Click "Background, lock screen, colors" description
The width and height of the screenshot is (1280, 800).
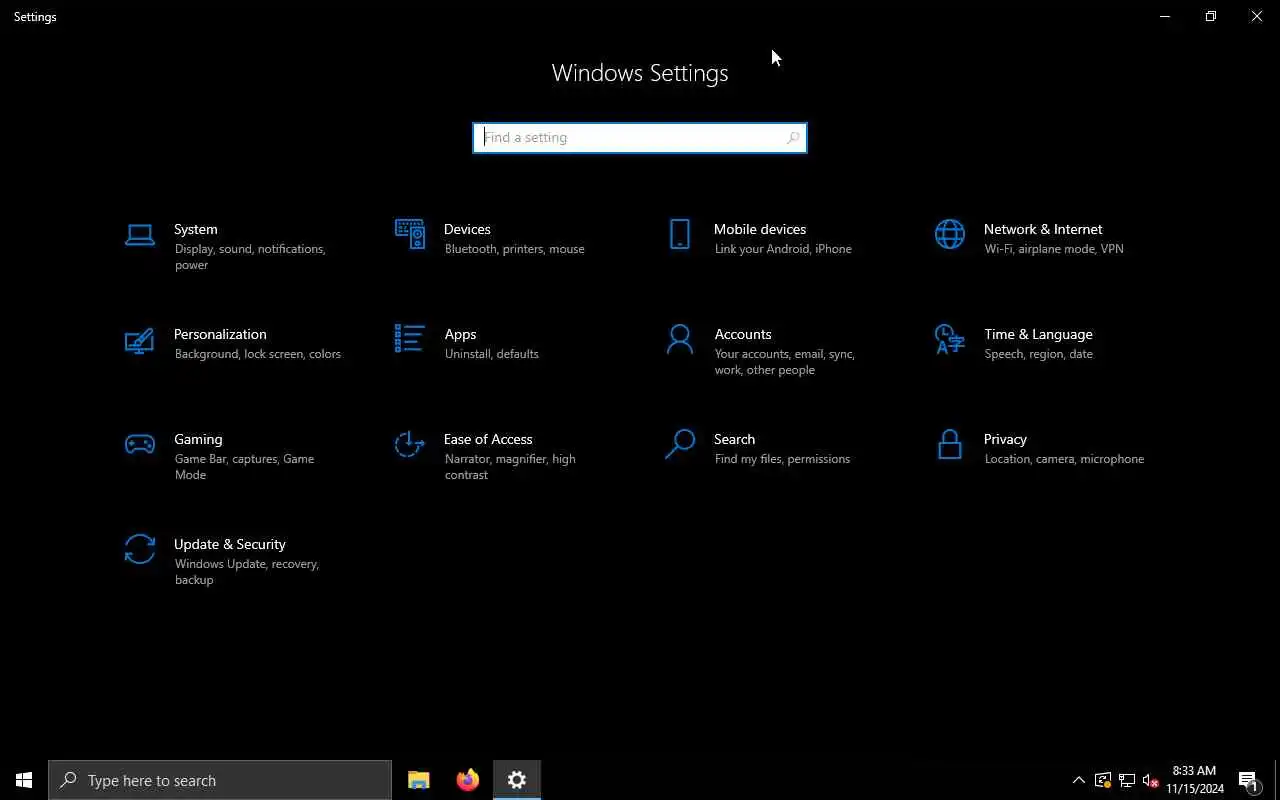(x=257, y=354)
